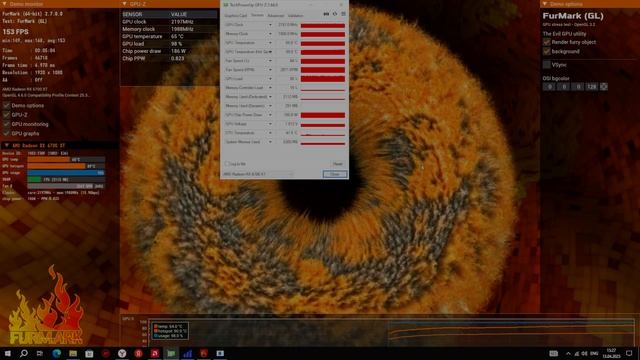Image resolution: width=640 pixels, height=360 pixels.
Task: Collapse the Demo monitor panel header
Action: (5, 4)
